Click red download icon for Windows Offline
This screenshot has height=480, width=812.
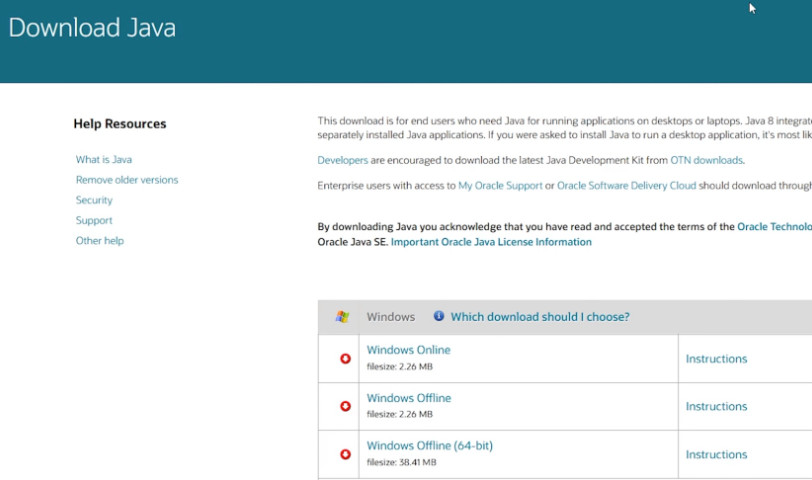[345, 406]
